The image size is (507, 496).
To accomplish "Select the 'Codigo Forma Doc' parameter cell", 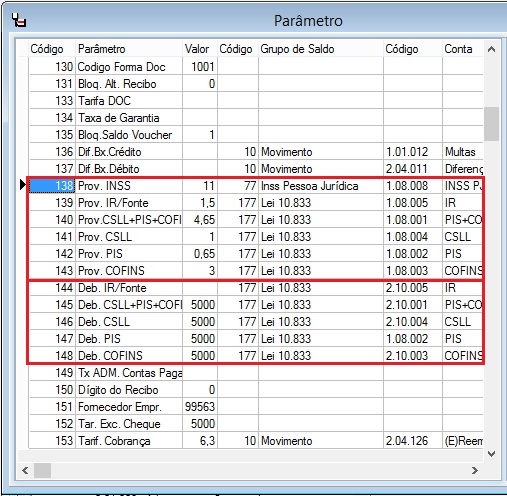I will pos(129,67).
